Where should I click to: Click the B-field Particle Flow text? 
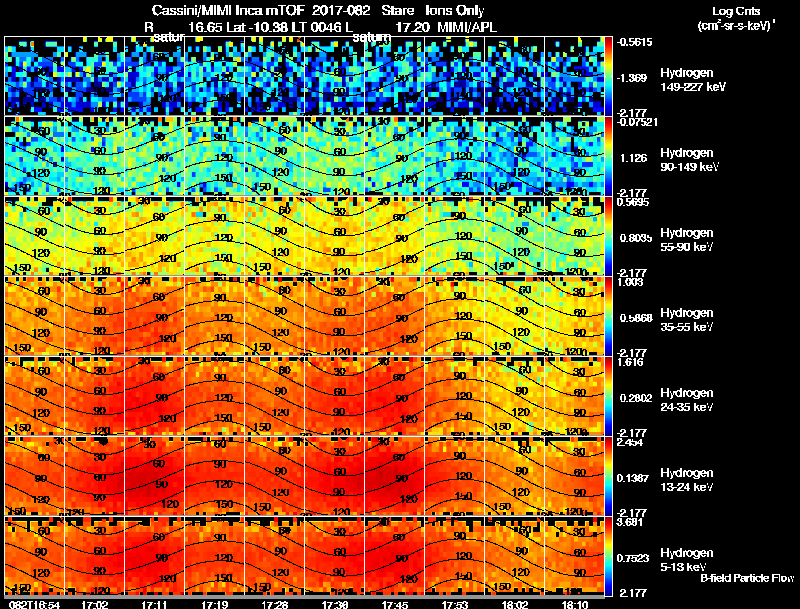point(747,578)
